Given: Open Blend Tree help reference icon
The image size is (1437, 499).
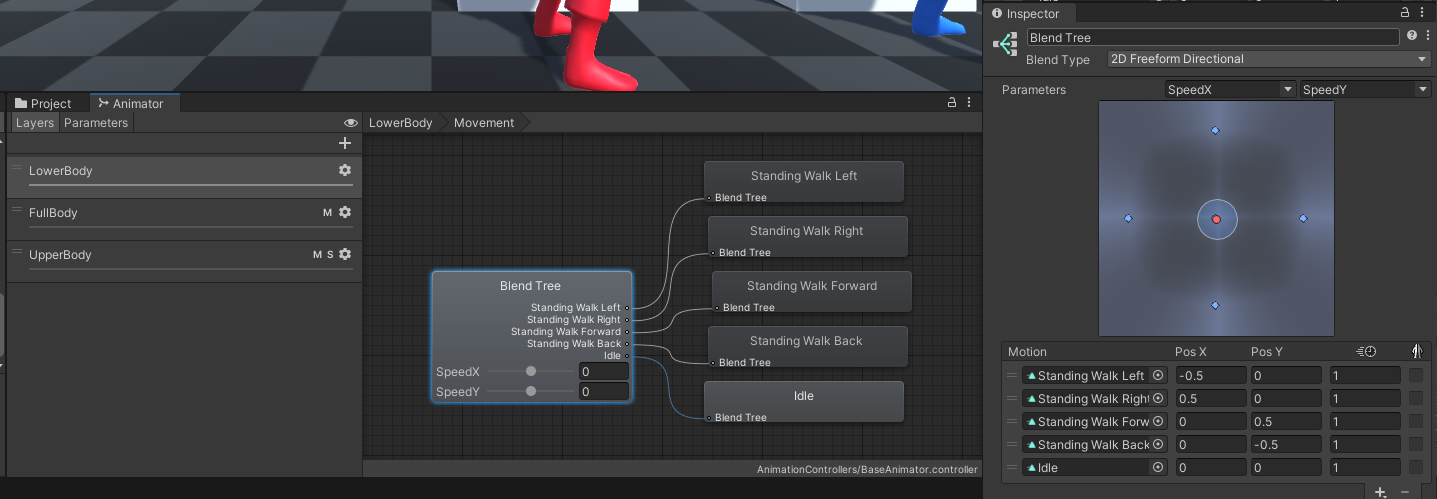Looking at the screenshot, I should 1412,36.
